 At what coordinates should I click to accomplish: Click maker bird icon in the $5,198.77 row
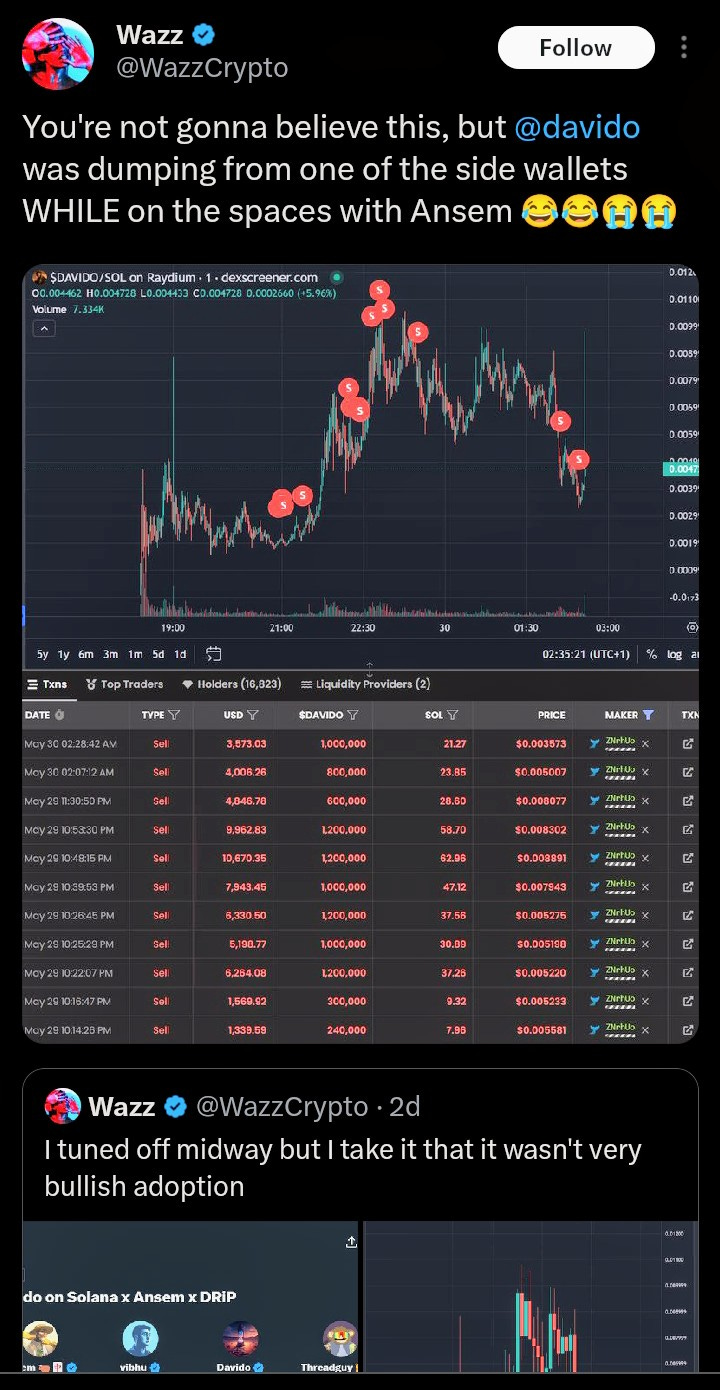[x=595, y=944]
